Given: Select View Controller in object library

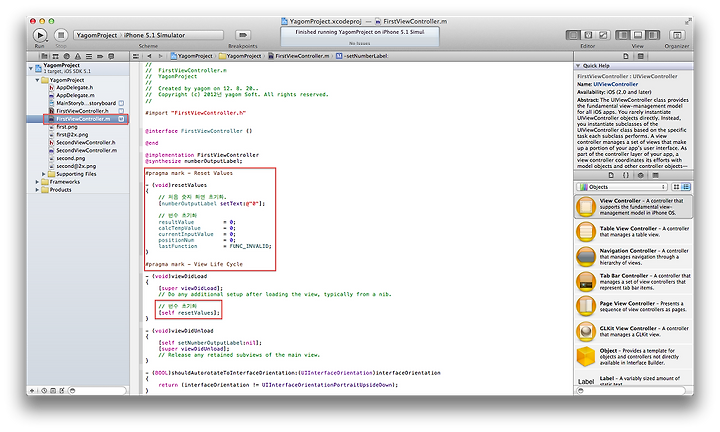Looking at the screenshot, I should [633, 207].
